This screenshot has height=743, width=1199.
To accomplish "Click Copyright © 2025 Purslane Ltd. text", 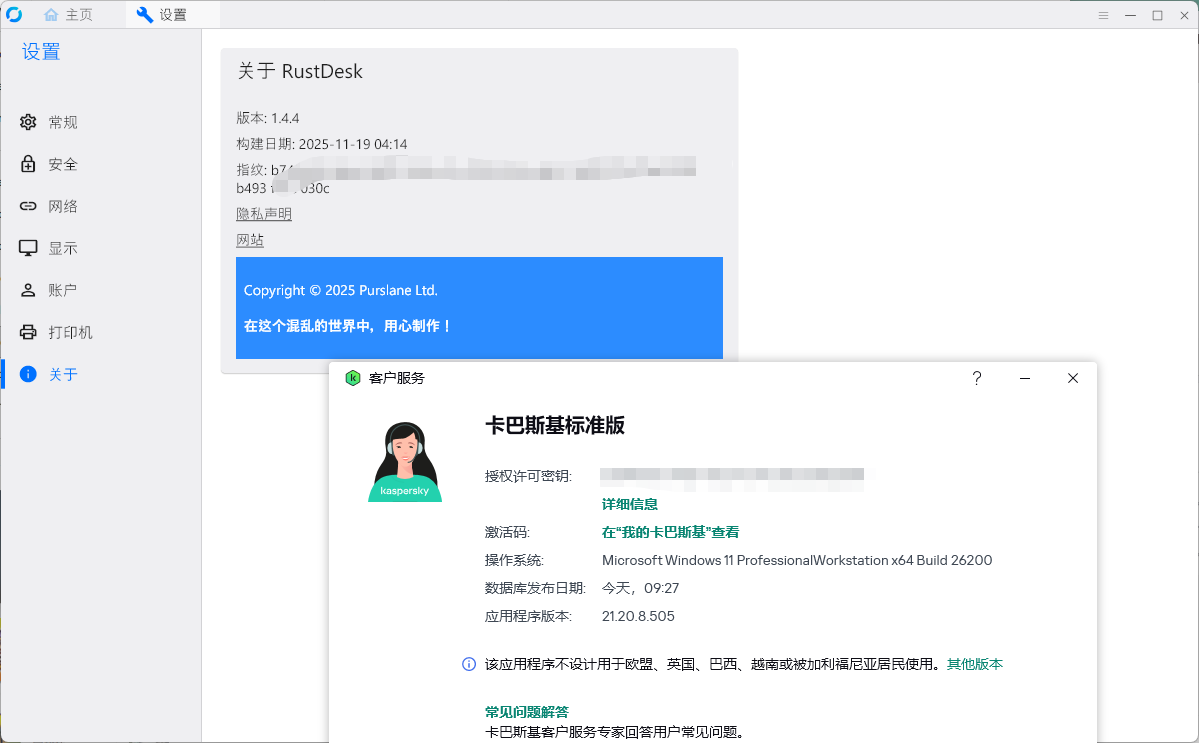I will pos(341,290).
